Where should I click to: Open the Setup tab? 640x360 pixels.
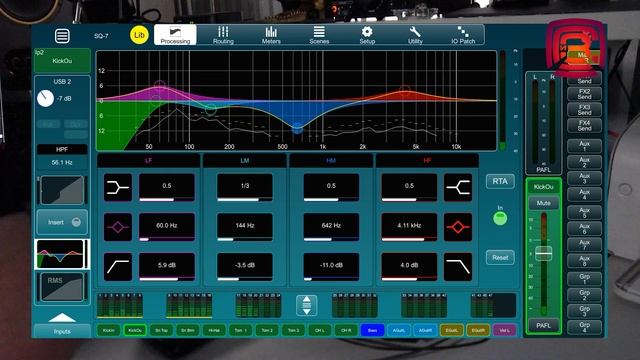click(x=367, y=35)
